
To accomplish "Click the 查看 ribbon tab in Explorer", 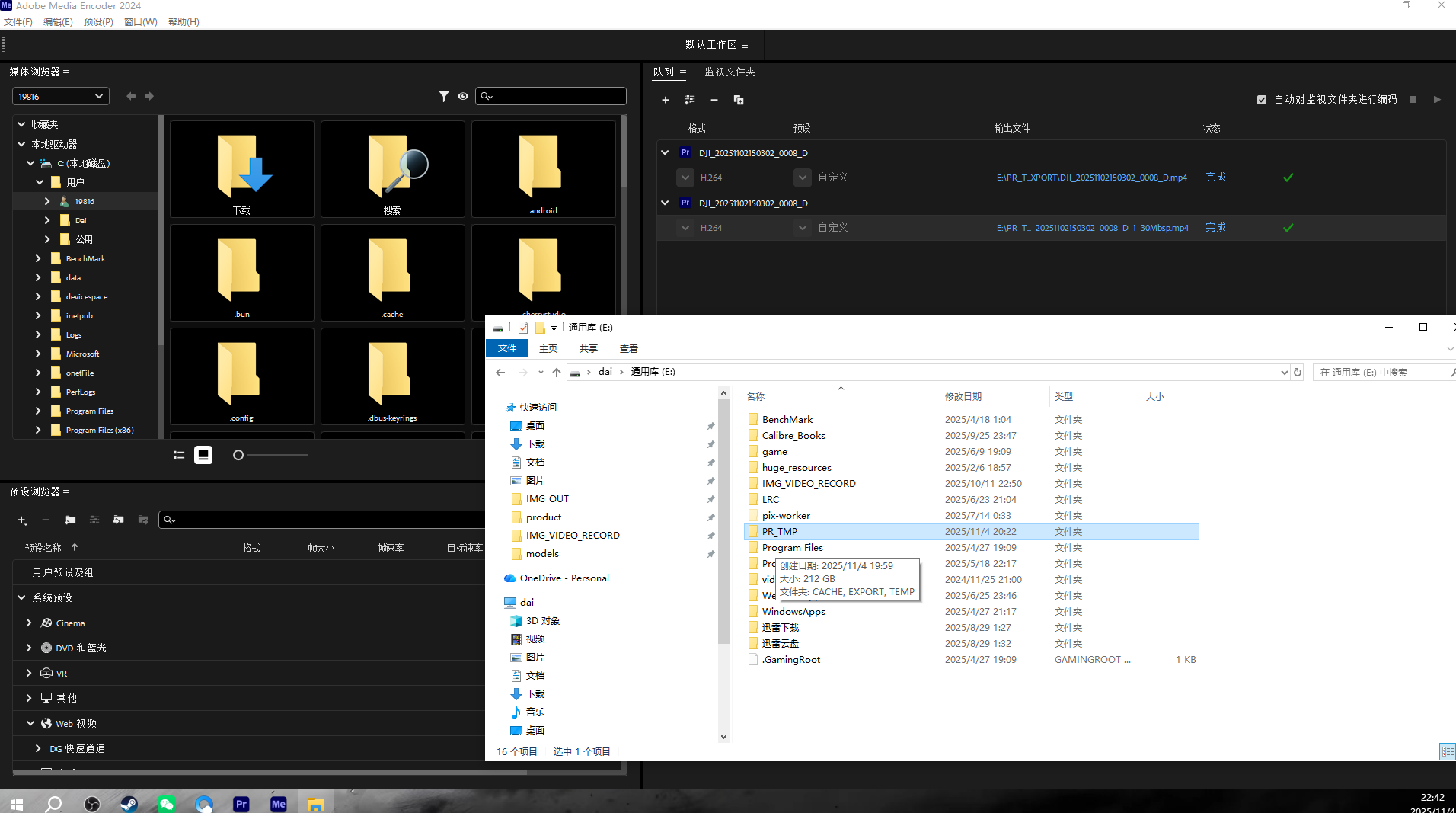I will 628,348.
